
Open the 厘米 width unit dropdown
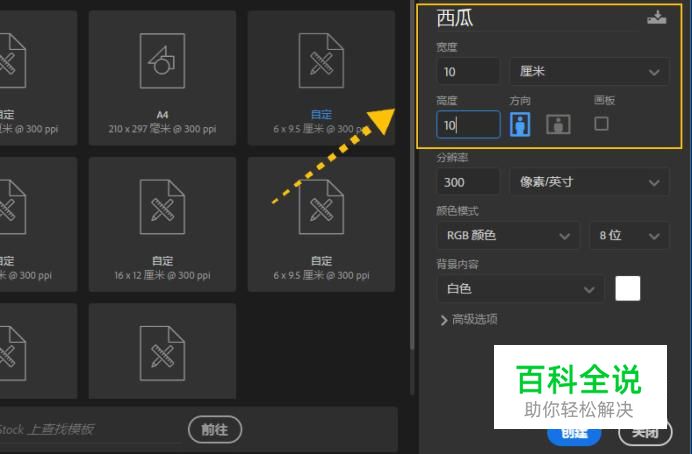coord(589,71)
